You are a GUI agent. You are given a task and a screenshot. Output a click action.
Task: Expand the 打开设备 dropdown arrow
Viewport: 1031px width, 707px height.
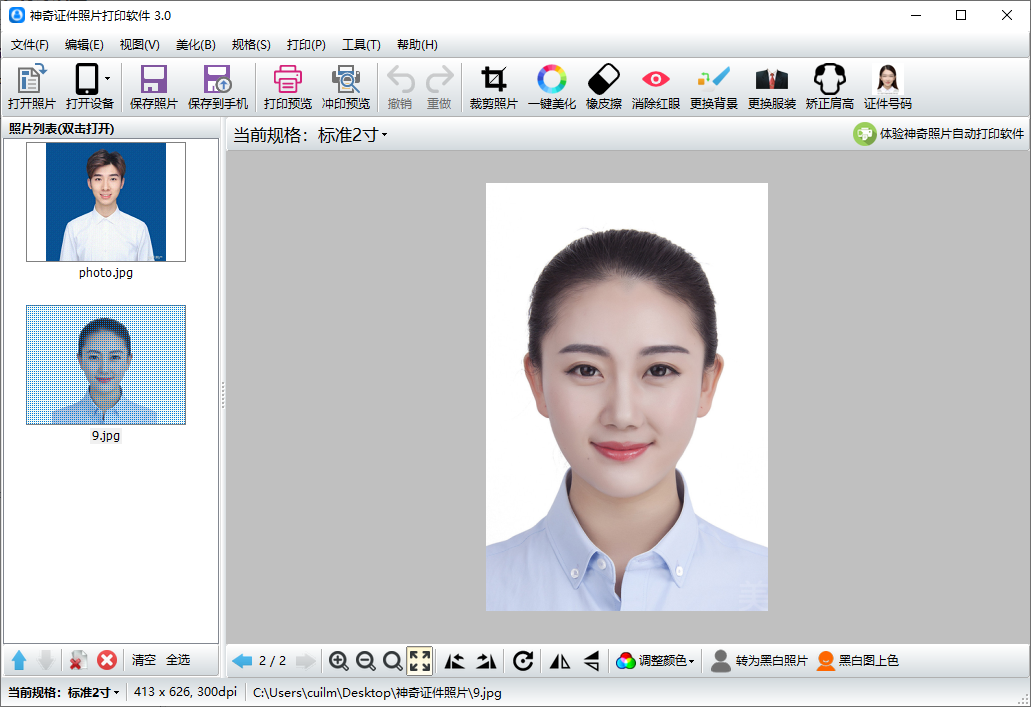(x=107, y=79)
